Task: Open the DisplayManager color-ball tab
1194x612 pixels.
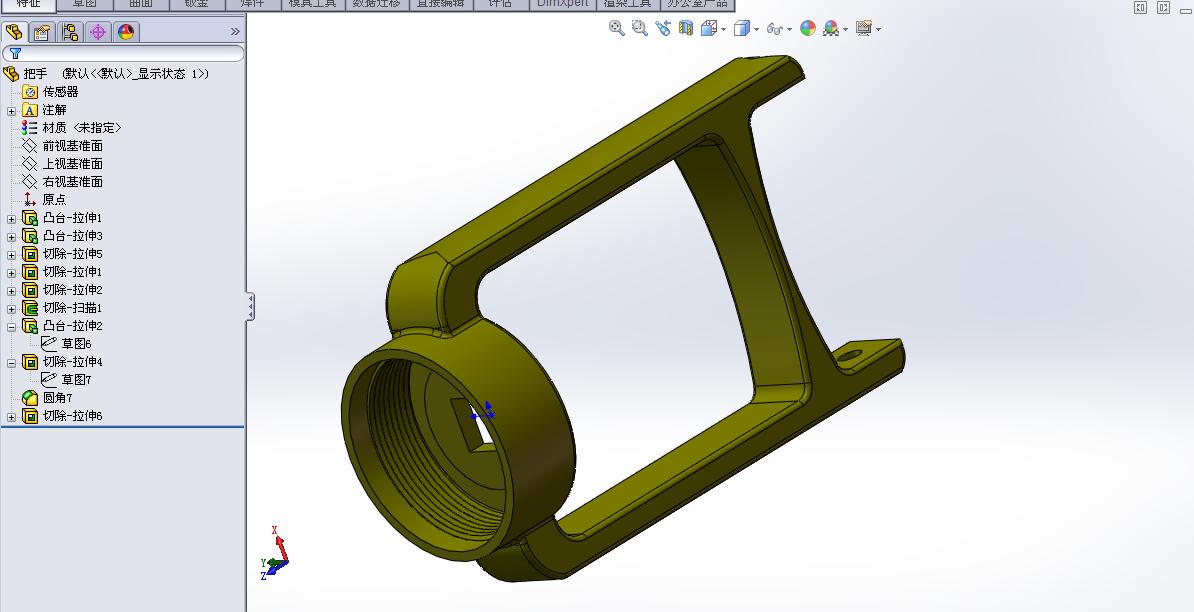Action: [126, 32]
